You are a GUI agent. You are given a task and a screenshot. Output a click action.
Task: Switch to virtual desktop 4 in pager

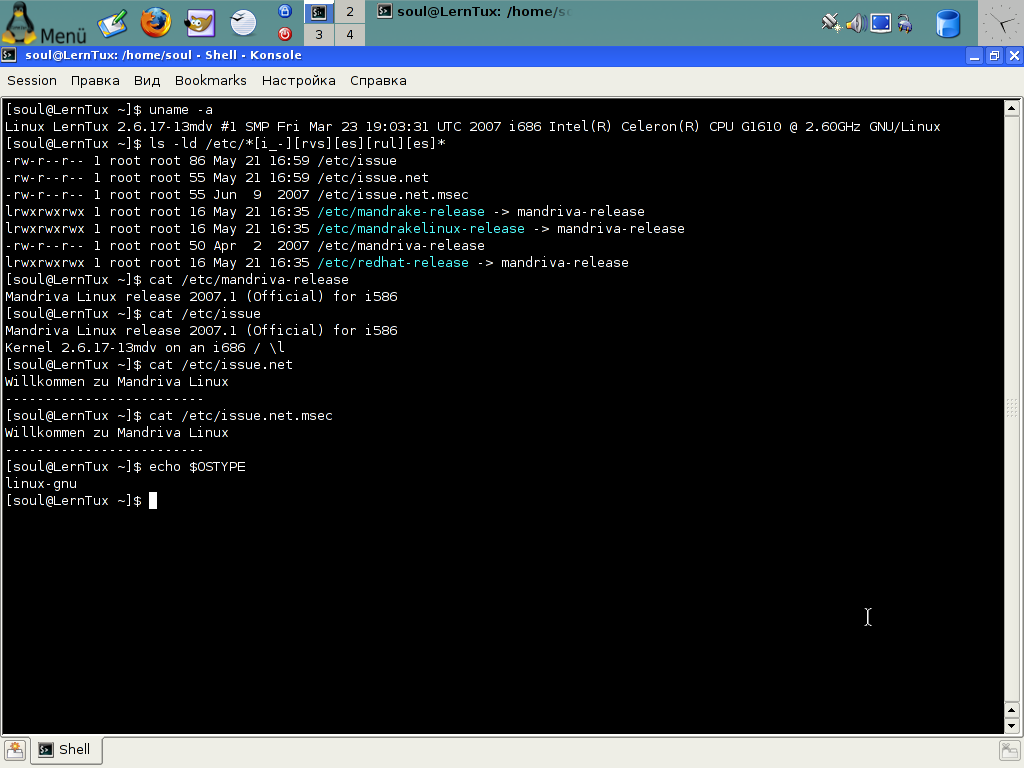point(350,35)
